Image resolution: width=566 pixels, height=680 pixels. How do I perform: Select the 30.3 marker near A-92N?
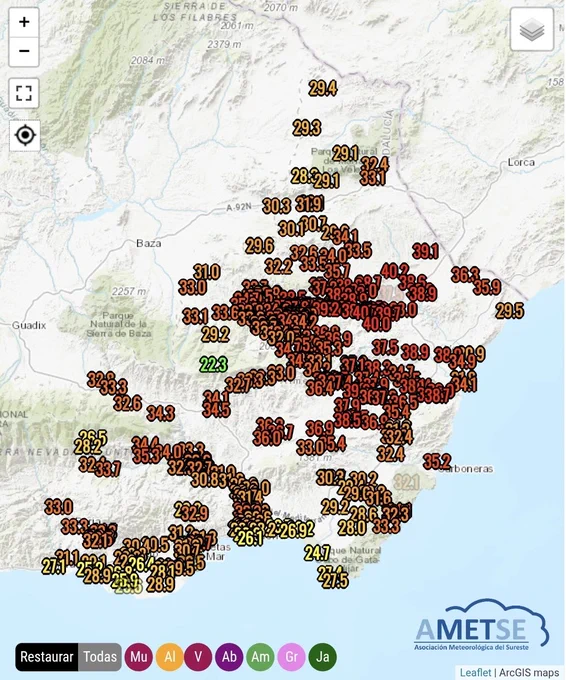coord(276,206)
